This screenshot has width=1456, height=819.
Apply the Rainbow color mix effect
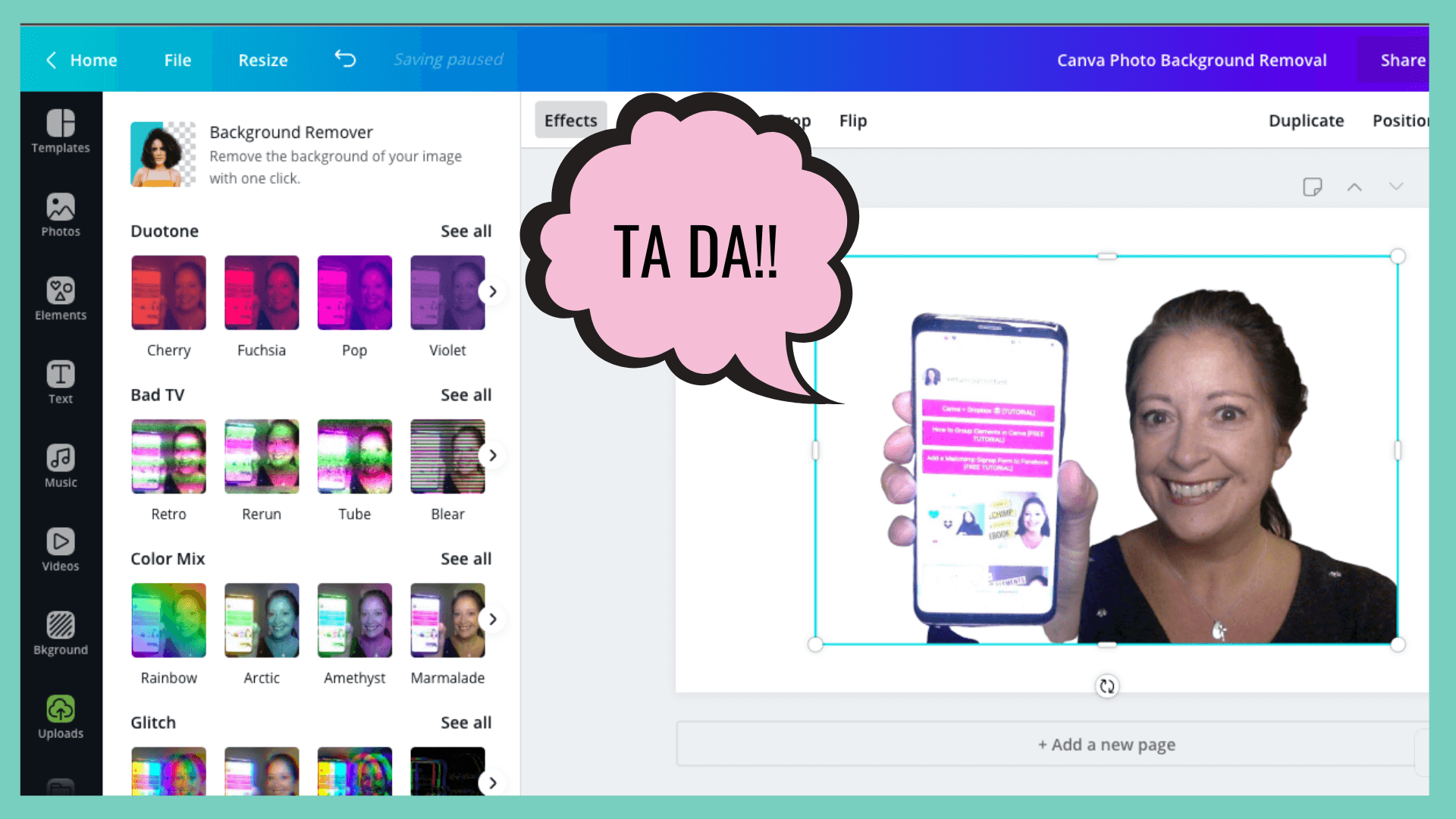pyautogui.click(x=168, y=620)
